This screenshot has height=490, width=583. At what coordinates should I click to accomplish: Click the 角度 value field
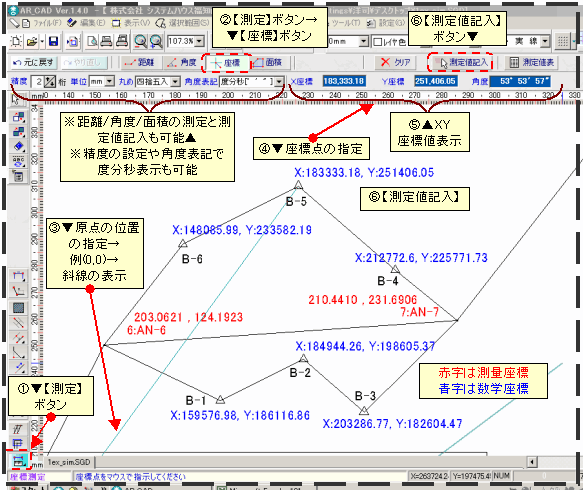point(520,81)
